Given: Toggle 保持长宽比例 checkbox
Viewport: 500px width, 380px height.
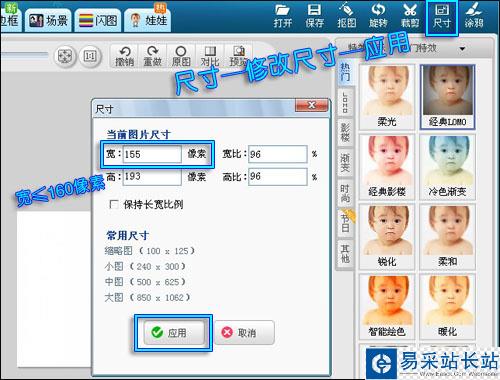Looking at the screenshot, I should pos(113,204).
